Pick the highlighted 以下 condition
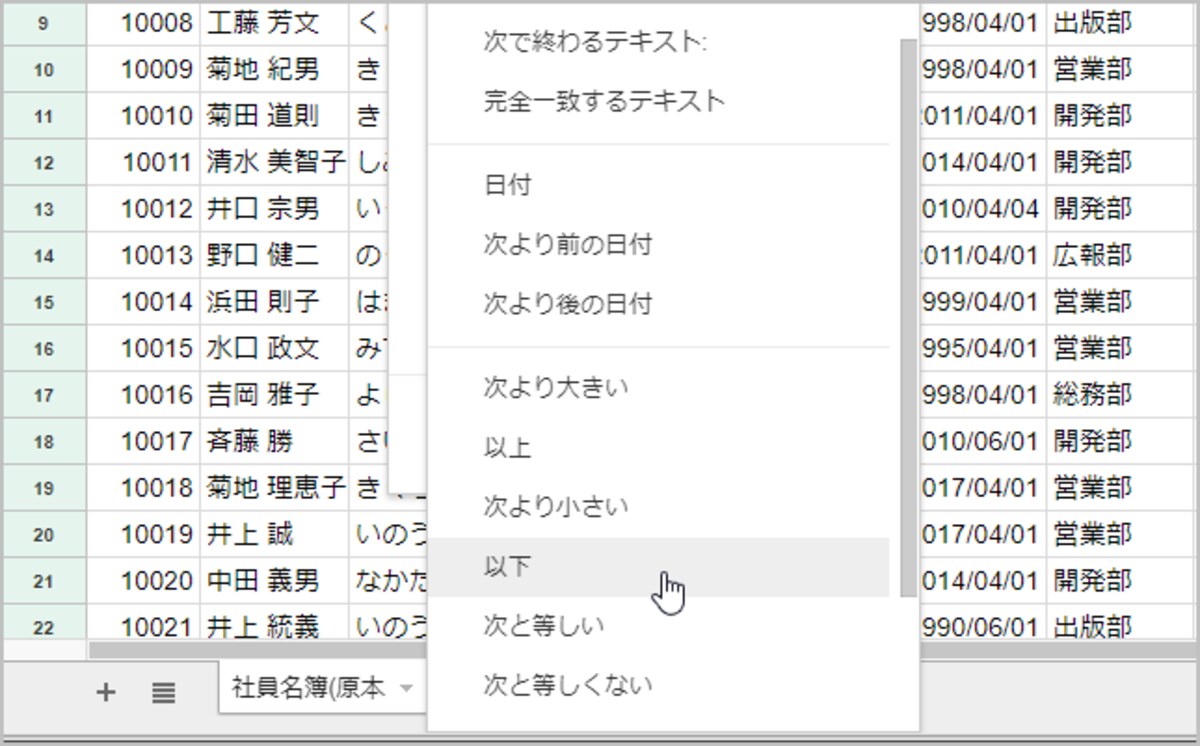The width and height of the screenshot is (1200, 746). [658, 567]
